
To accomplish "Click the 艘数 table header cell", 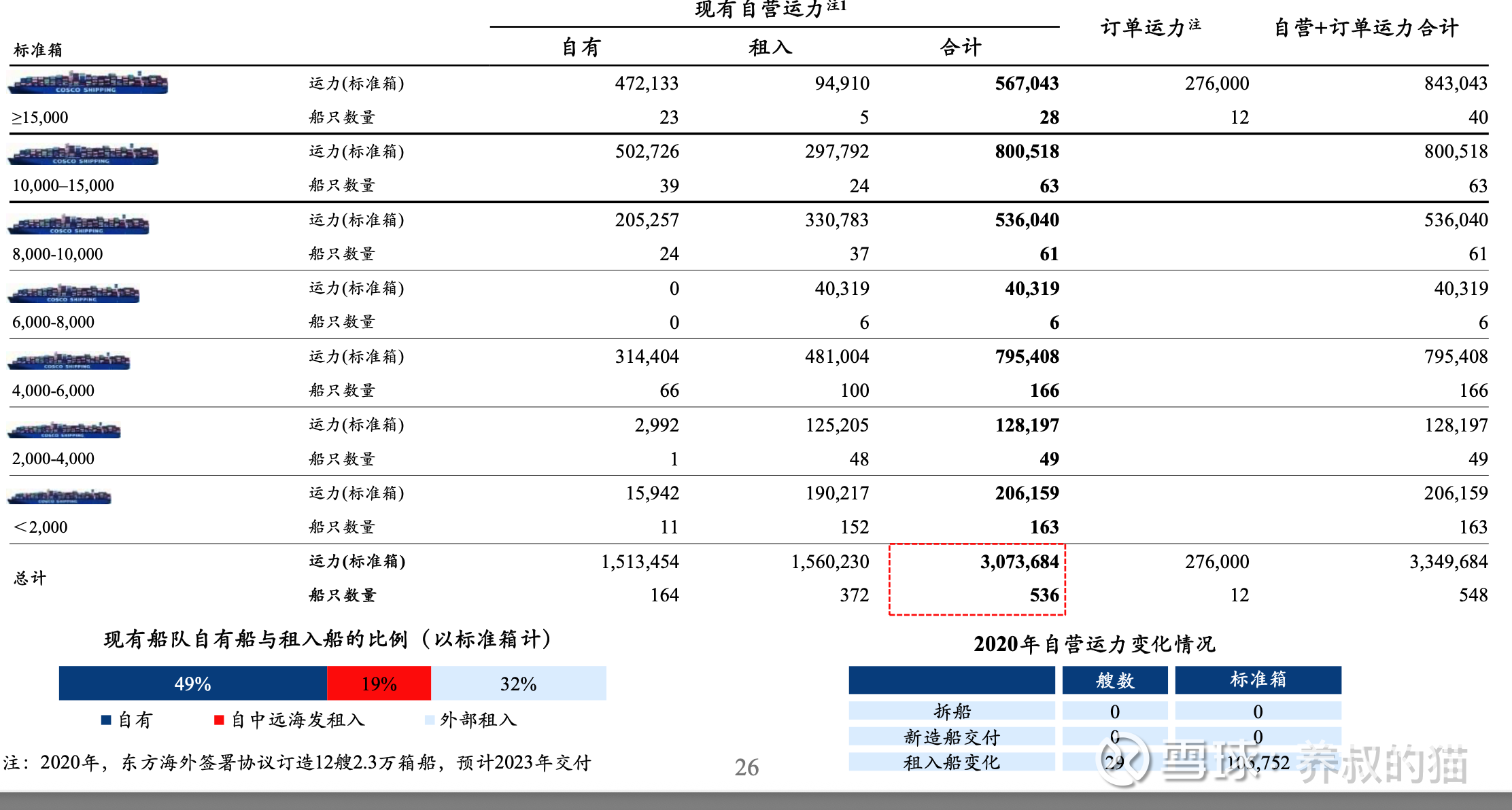I will pos(1114,680).
